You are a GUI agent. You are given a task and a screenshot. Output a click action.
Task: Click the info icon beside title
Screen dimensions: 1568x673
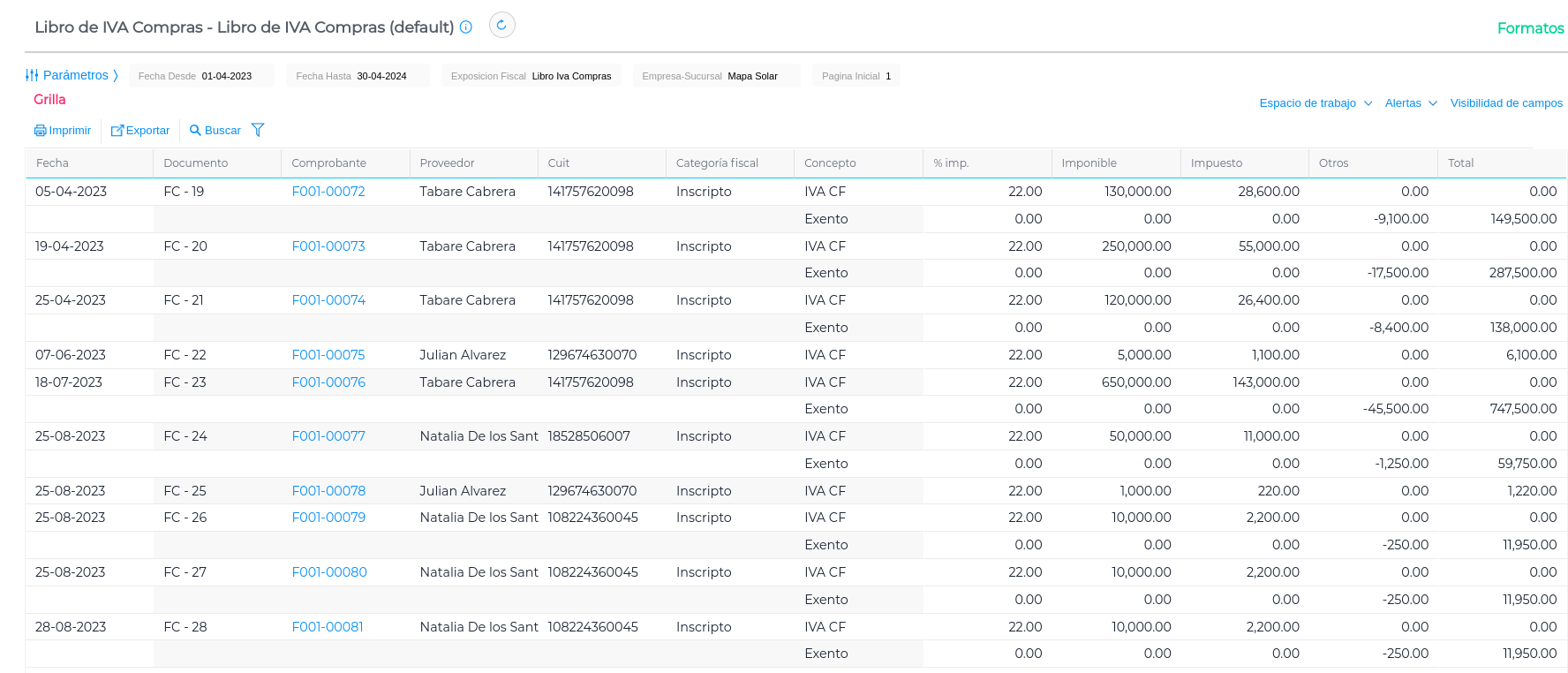(466, 27)
